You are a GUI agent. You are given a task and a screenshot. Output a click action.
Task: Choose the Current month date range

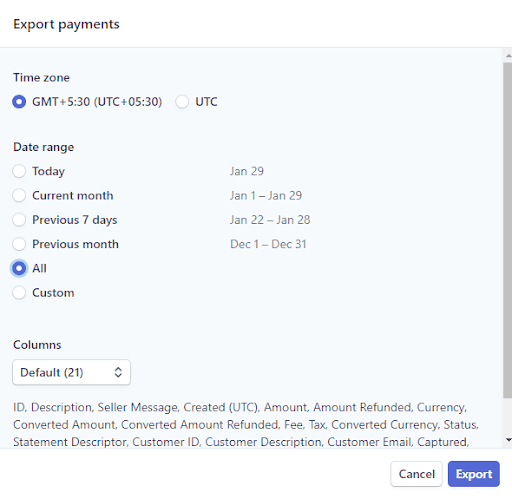[x=19, y=196]
